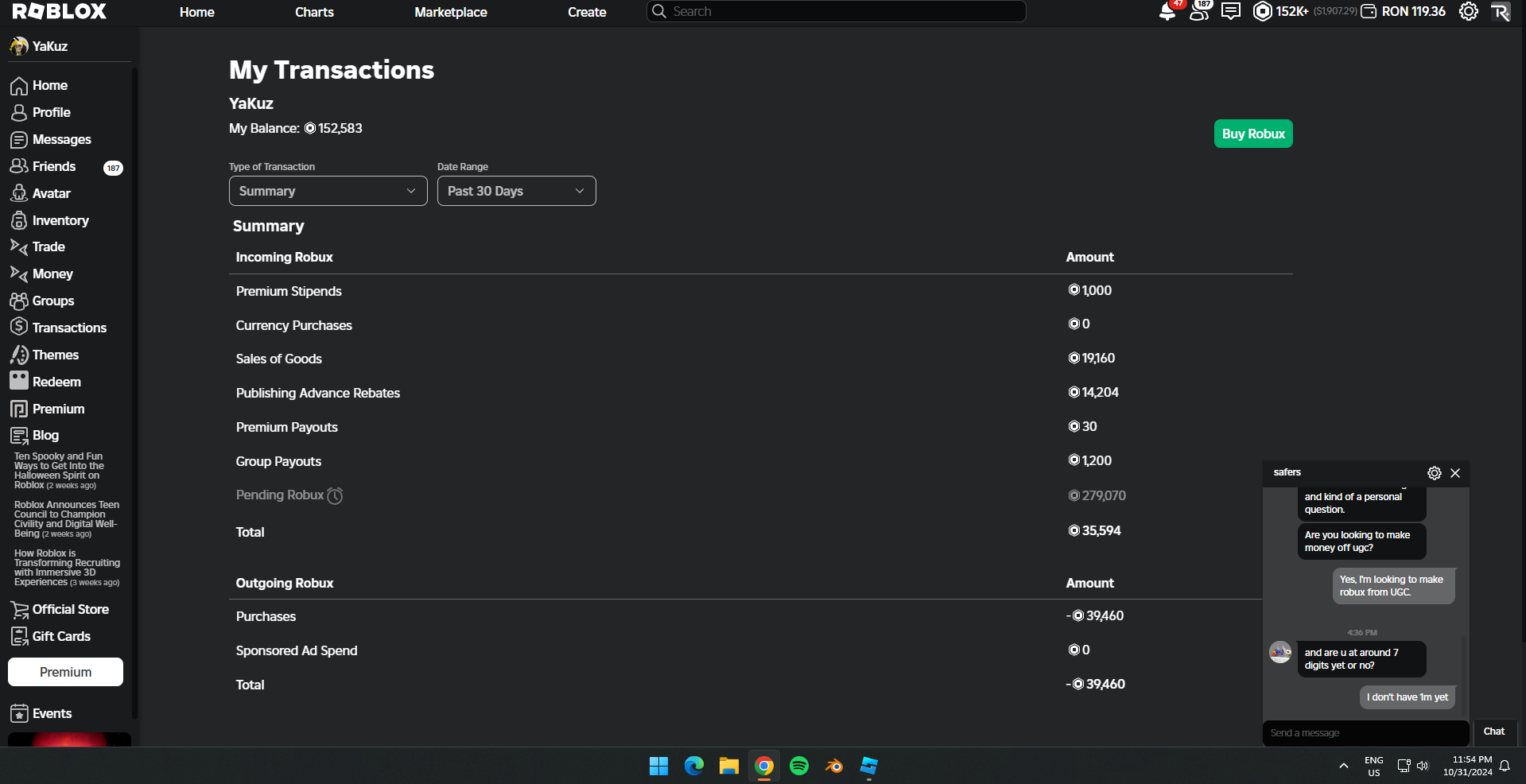Open the Ten Spooky and Fun Ways blog post
The width and height of the screenshot is (1526, 784).
tap(59, 471)
